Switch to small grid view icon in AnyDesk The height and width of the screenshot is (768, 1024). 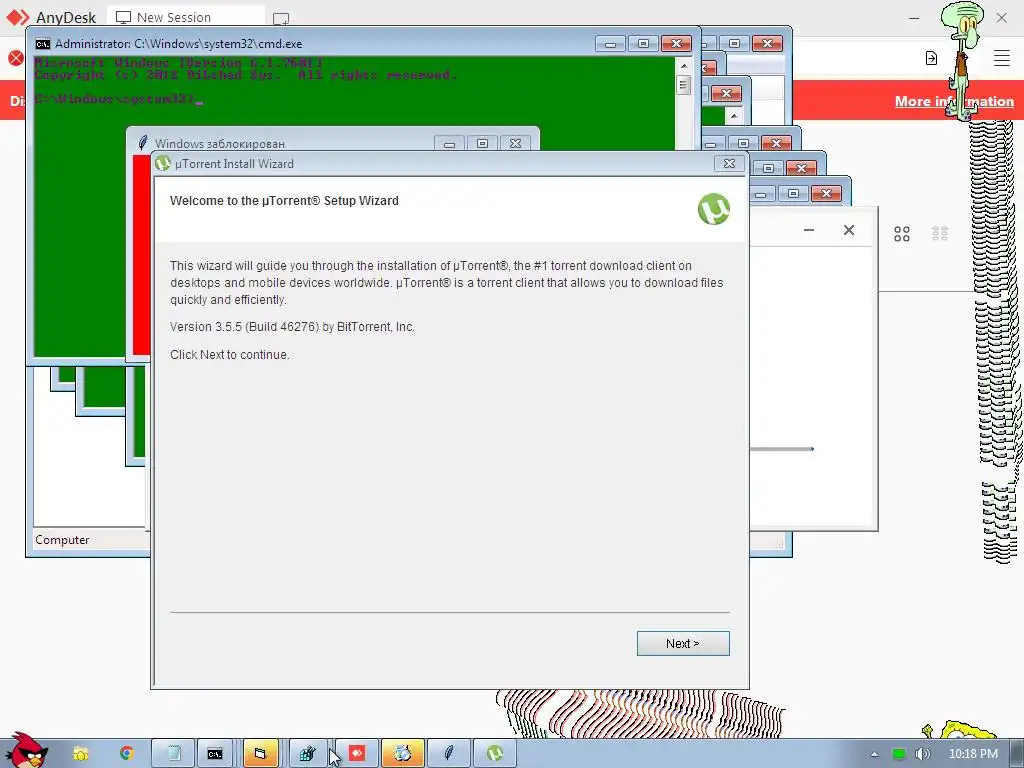pyautogui.click(x=940, y=233)
